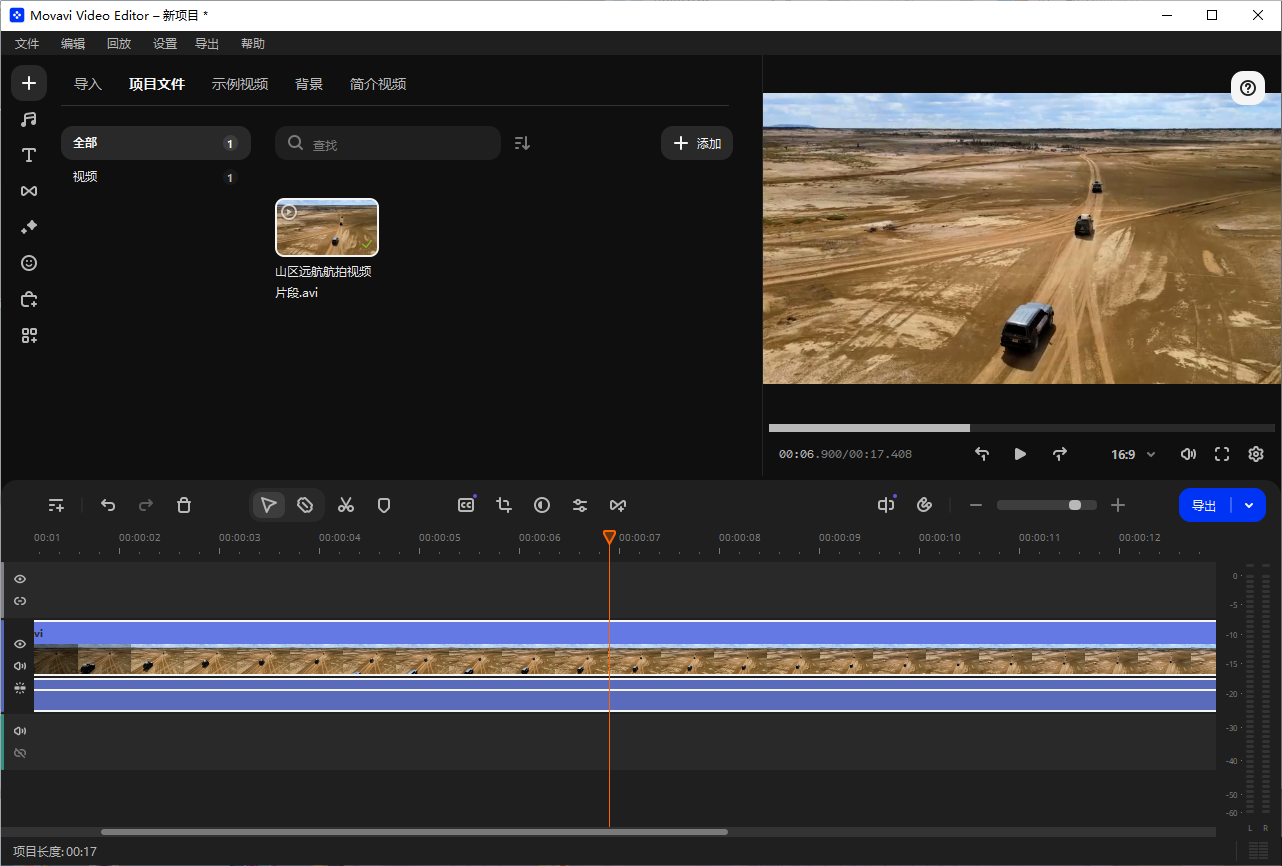
Task: Switch to the 示例视频 tab
Action: 240,84
